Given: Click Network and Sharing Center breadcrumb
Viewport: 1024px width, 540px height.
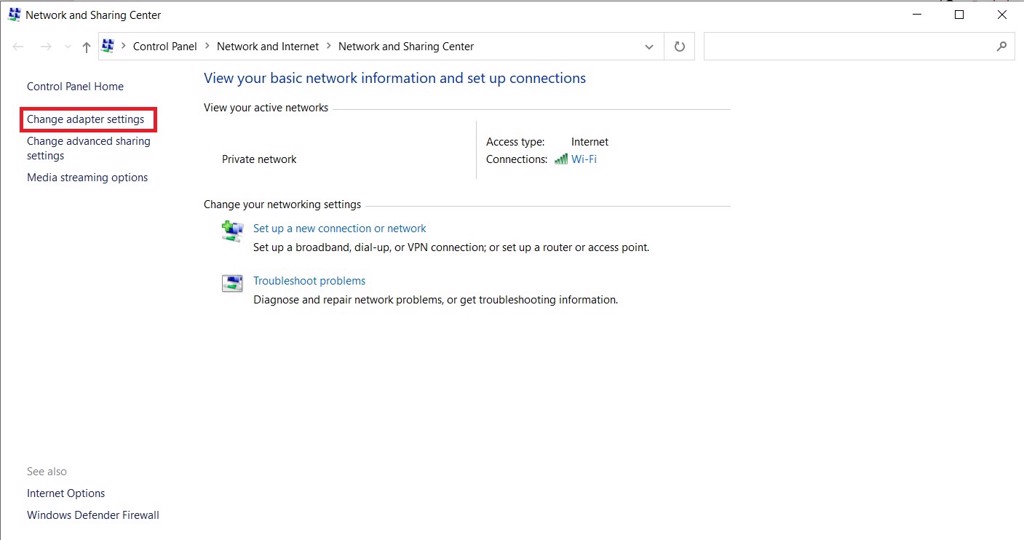Looking at the screenshot, I should pyautogui.click(x=406, y=46).
